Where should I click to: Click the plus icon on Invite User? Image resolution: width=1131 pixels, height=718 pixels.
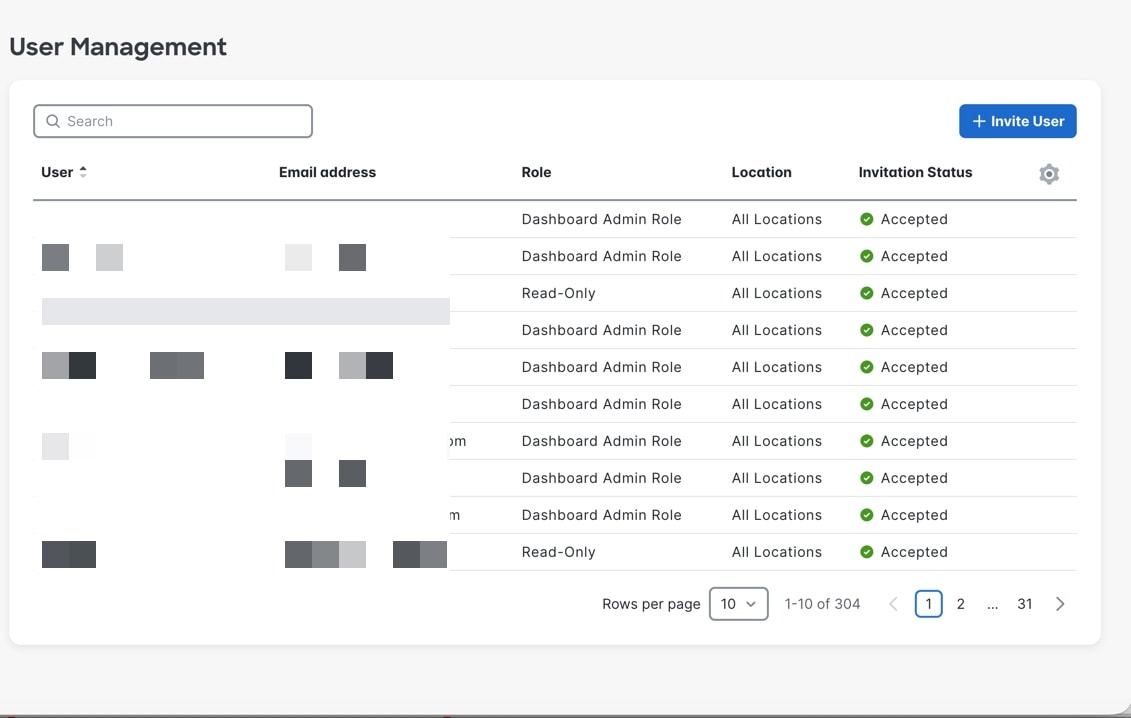tap(979, 121)
